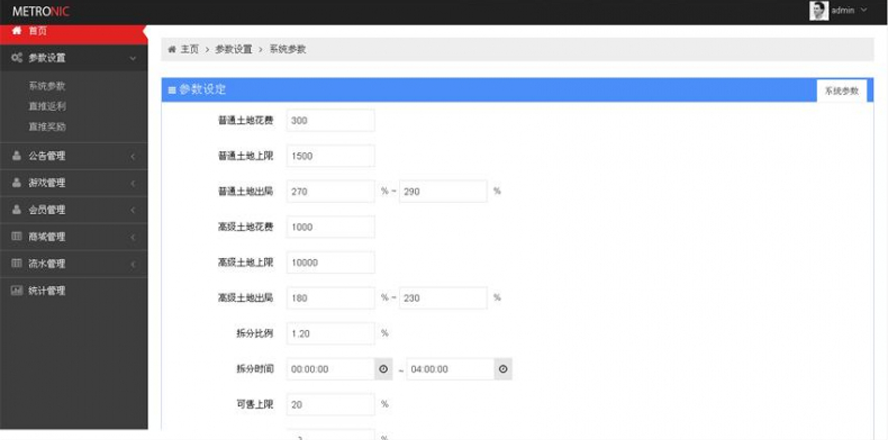The image size is (888, 440).
Task: Expand the 商城管理 menu chevron
Action: pos(133,237)
